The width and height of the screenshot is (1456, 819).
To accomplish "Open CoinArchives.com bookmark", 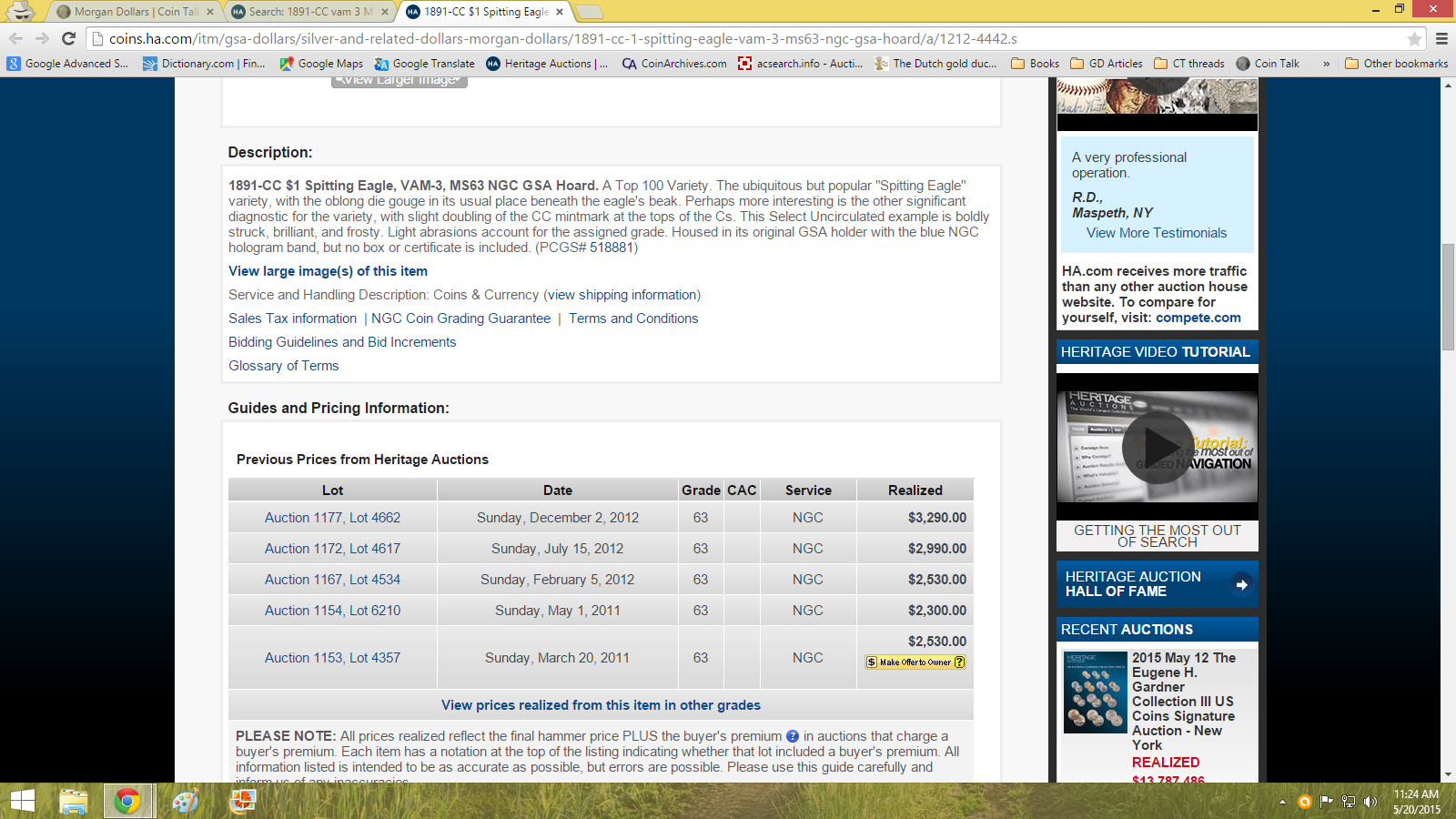I will (x=674, y=64).
